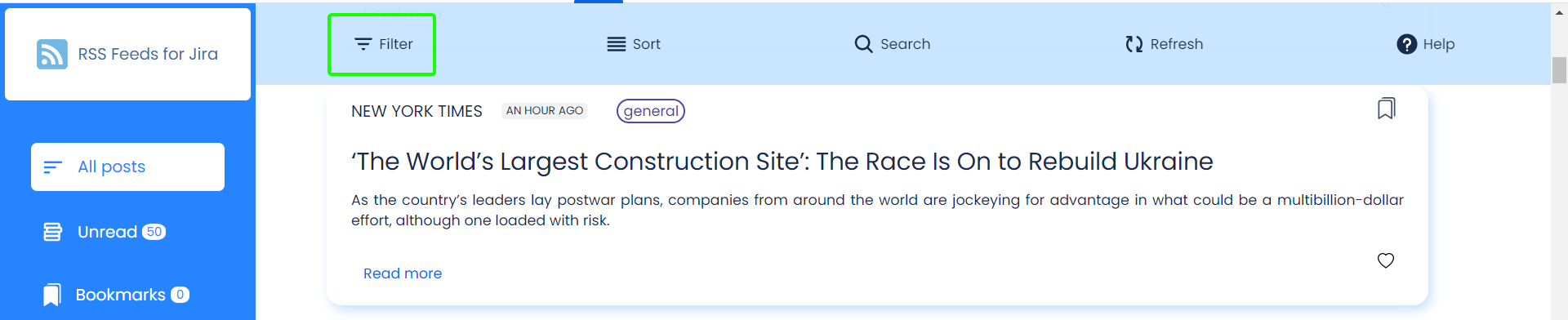Click the general tag badge
The height and width of the screenshot is (320, 1568).
tap(651, 111)
